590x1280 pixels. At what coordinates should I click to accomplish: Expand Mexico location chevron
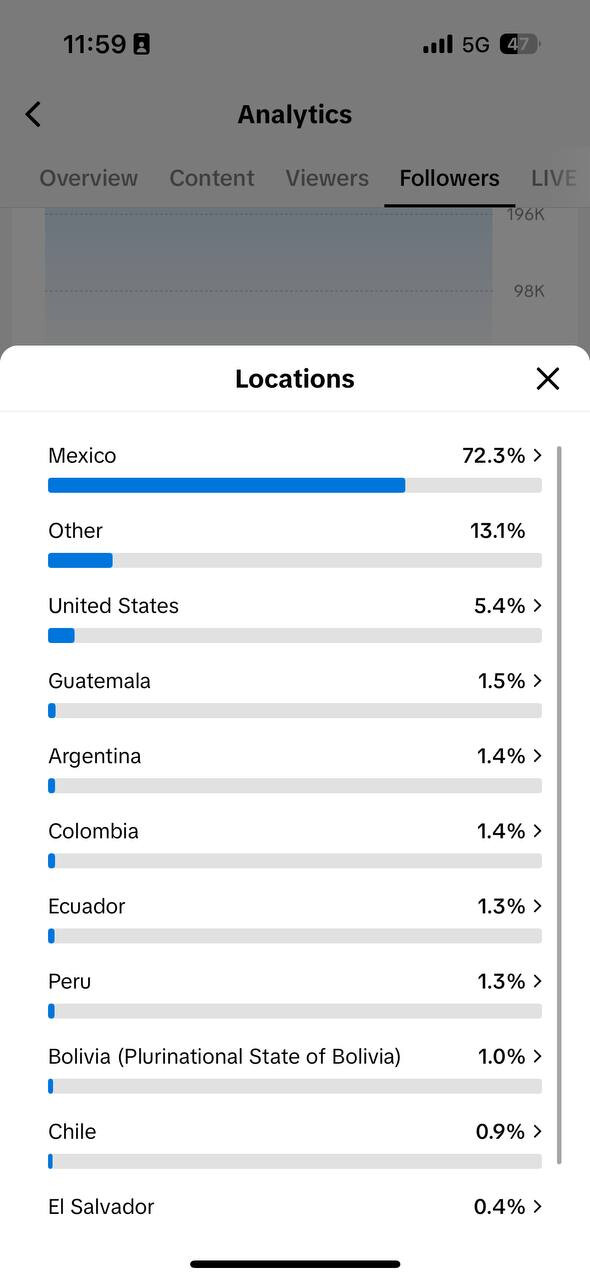click(x=538, y=456)
